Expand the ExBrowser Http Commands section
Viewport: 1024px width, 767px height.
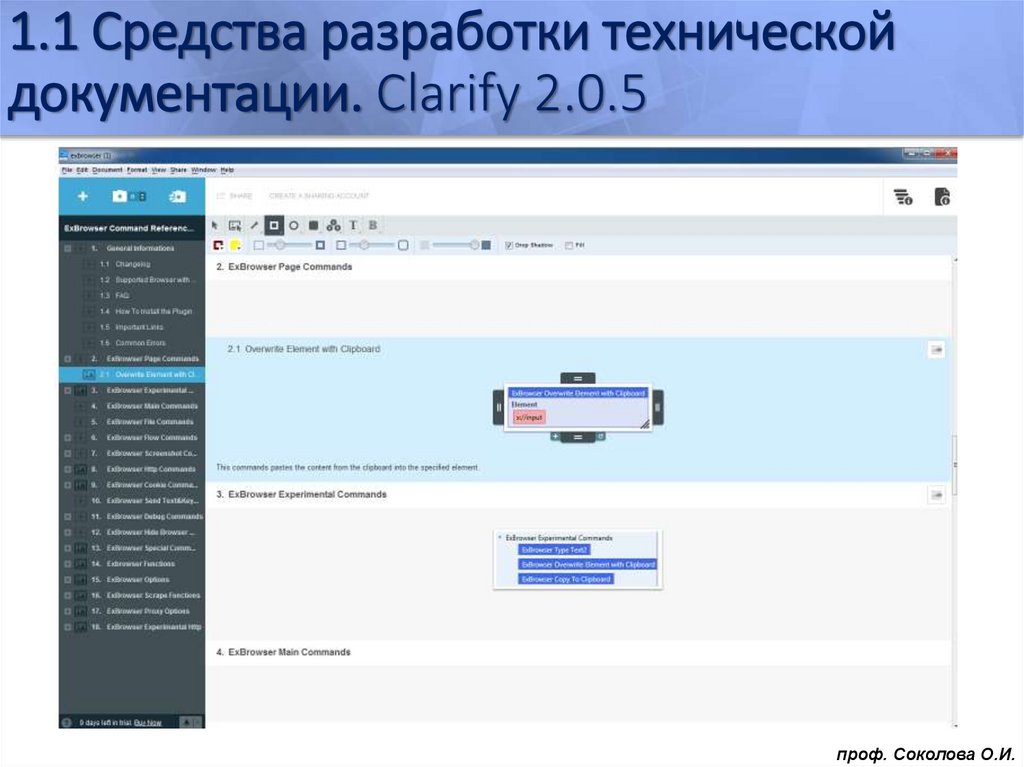pos(66,468)
